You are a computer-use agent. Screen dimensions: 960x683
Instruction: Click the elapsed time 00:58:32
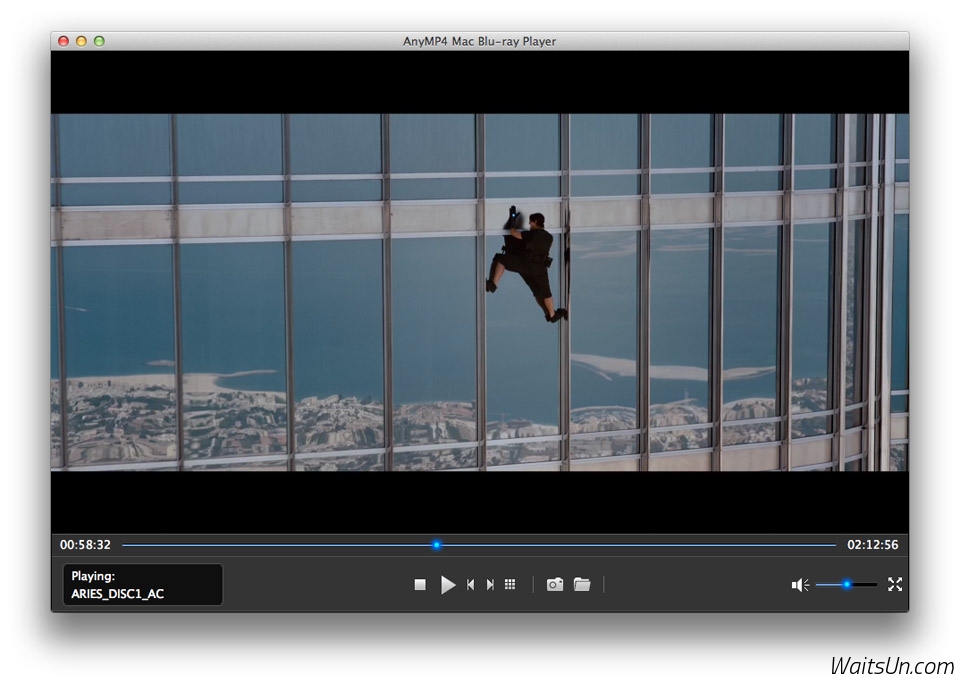[x=85, y=545]
